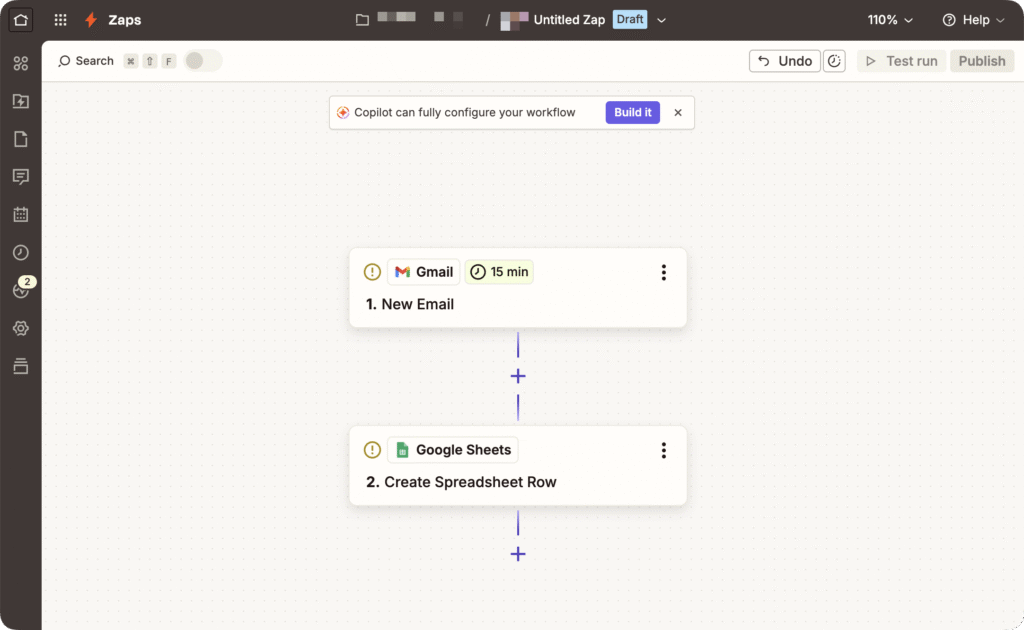Open the import Zap sidebar icon
This screenshot has height=630, width=1024.
(x=21, y=101)
